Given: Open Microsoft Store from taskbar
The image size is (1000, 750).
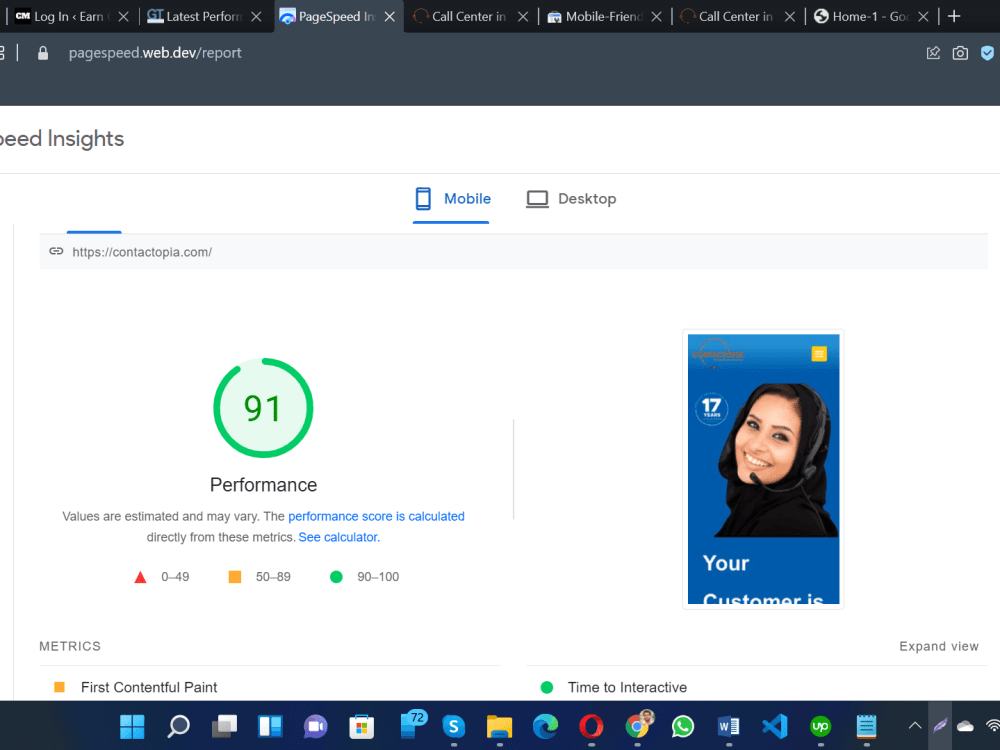Looking at the screenshot, I should [362, 726].
